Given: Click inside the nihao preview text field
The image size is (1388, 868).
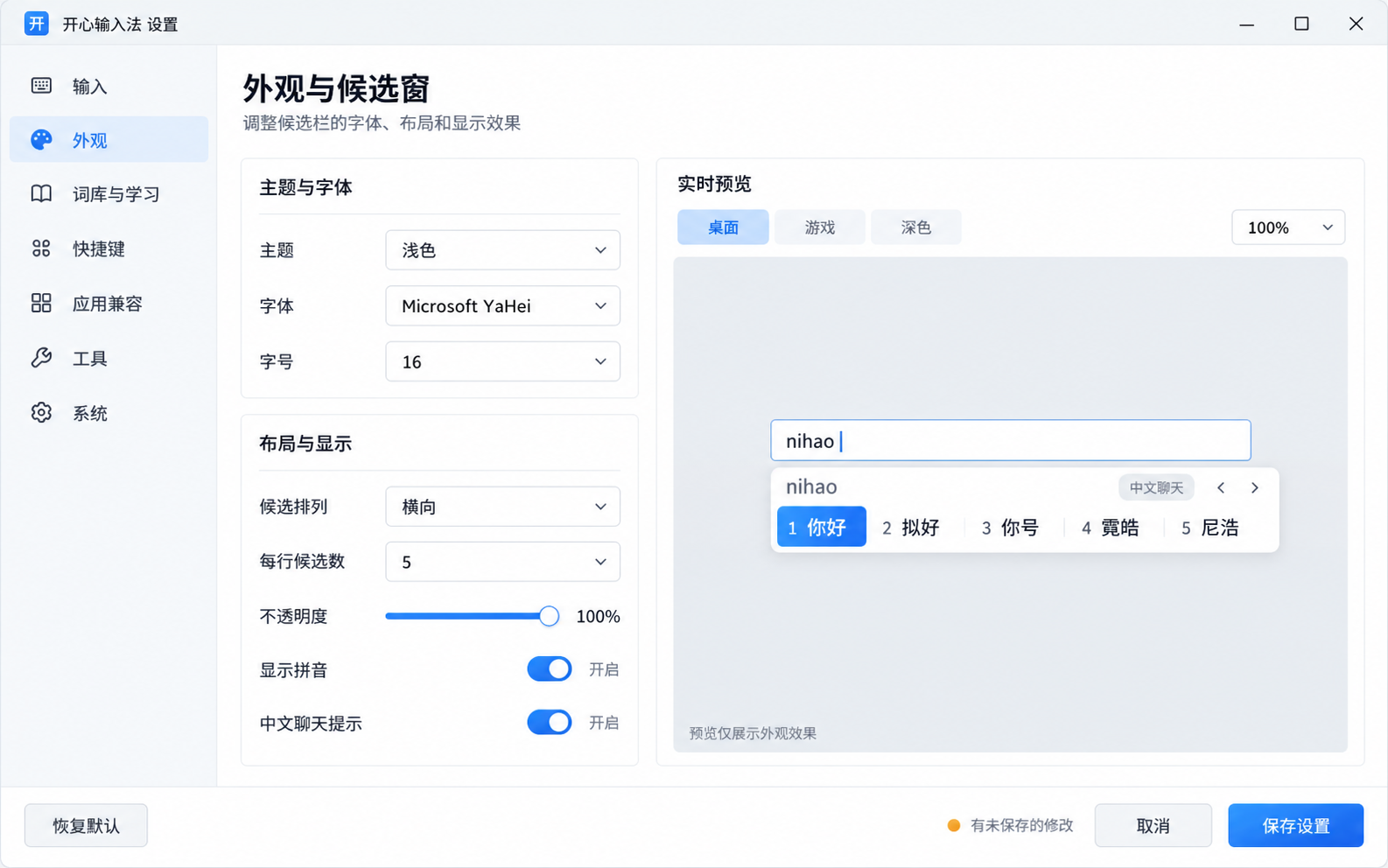Looking at the screenshot, I should tap(1011, 440).
